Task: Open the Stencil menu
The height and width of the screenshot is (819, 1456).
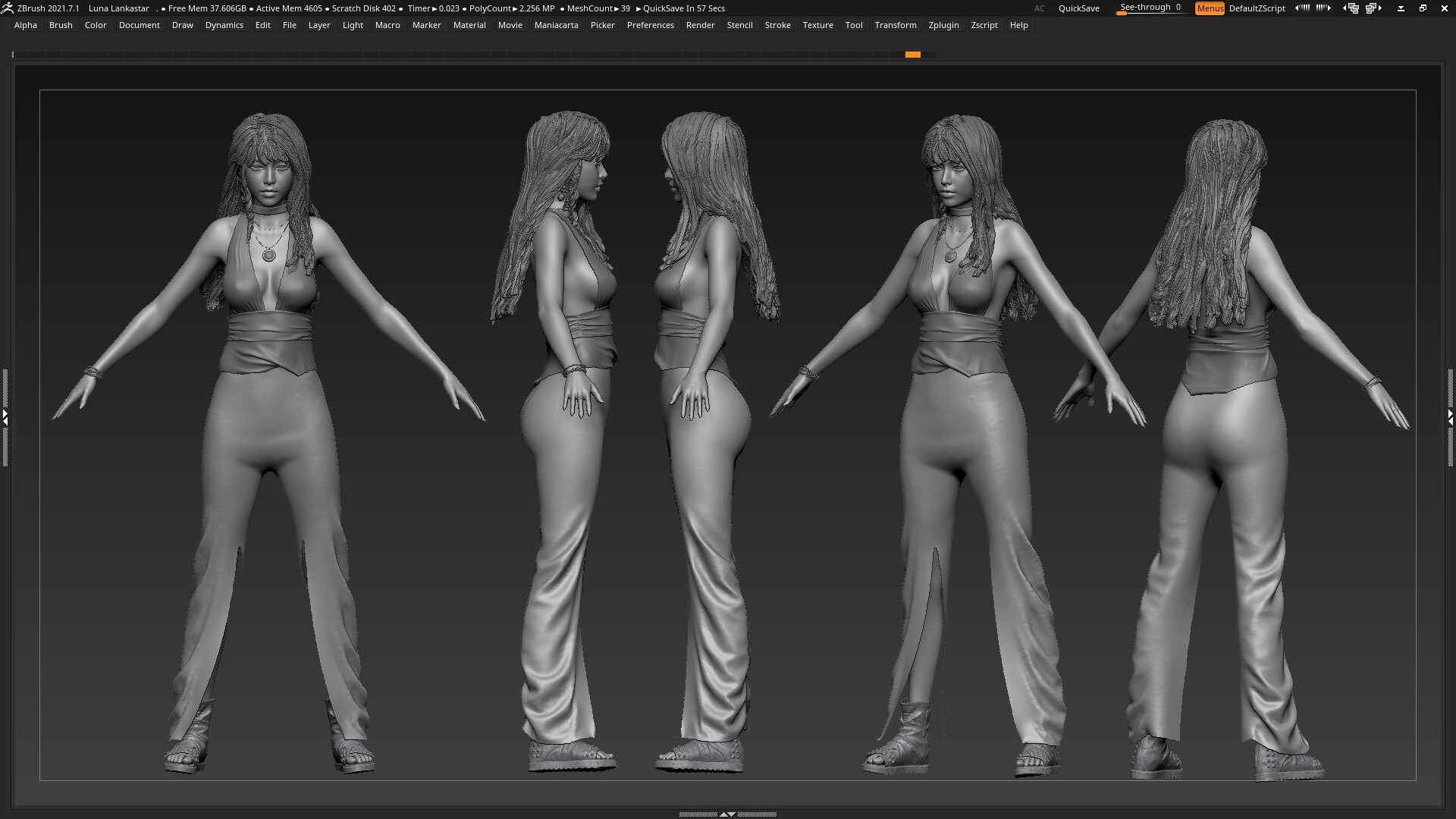Action: coord(740,25)
